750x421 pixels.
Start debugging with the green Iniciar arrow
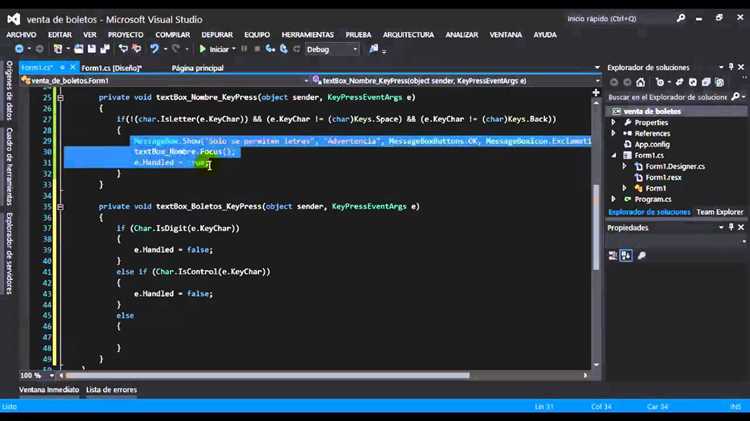[x=202, y=49]
